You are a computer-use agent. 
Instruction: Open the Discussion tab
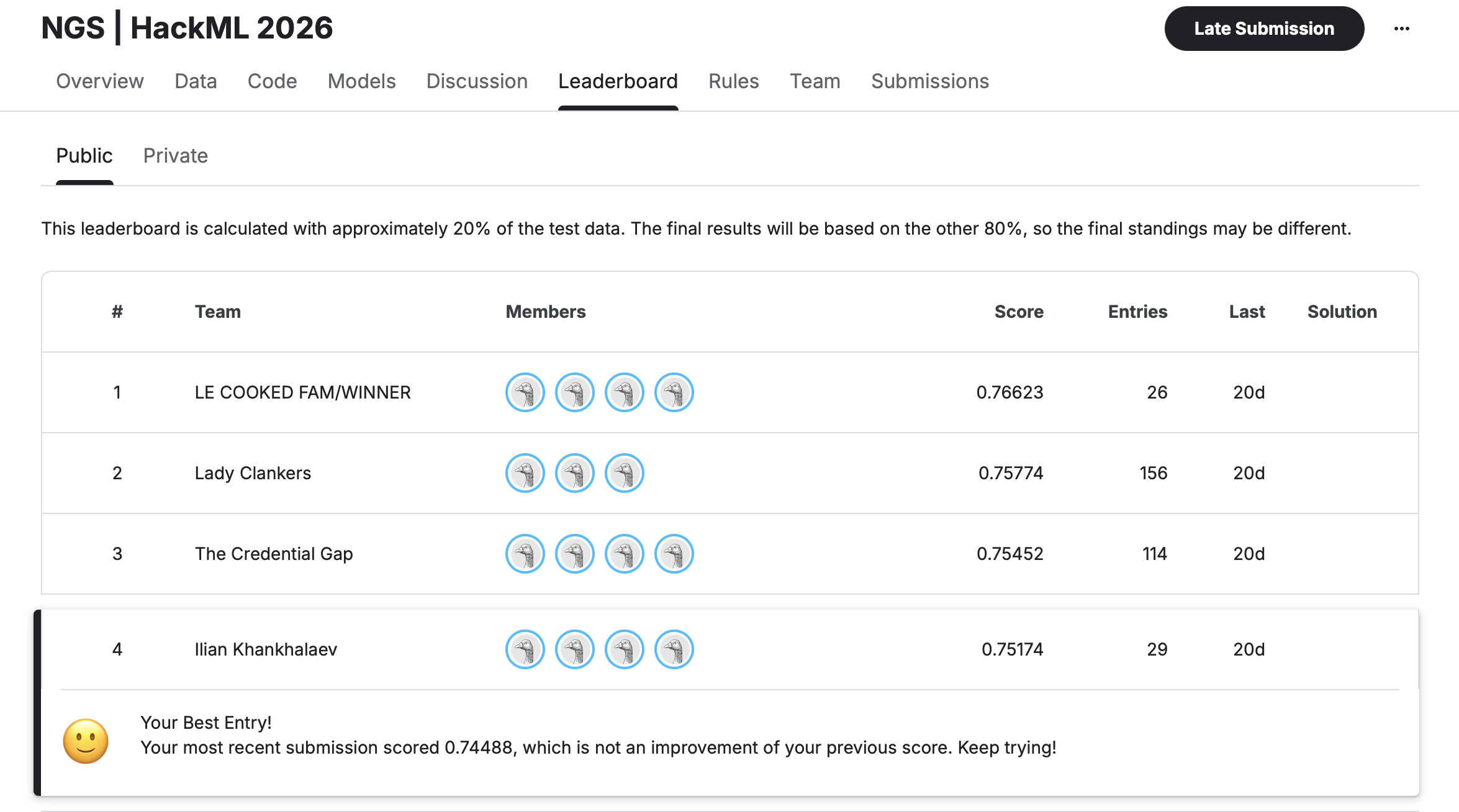476,81
